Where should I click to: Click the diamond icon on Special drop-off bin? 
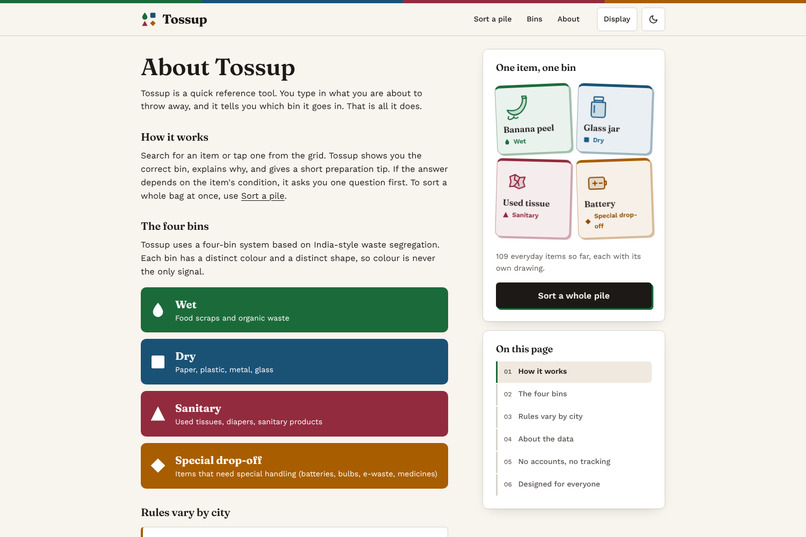(x=158, y=466)
